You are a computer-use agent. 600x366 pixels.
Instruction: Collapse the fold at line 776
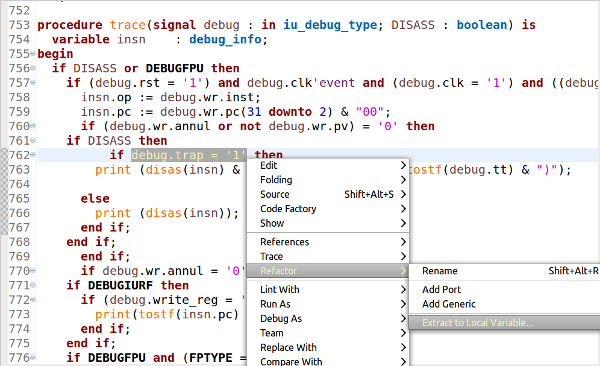pyautogui.click(x=33, y=358)
